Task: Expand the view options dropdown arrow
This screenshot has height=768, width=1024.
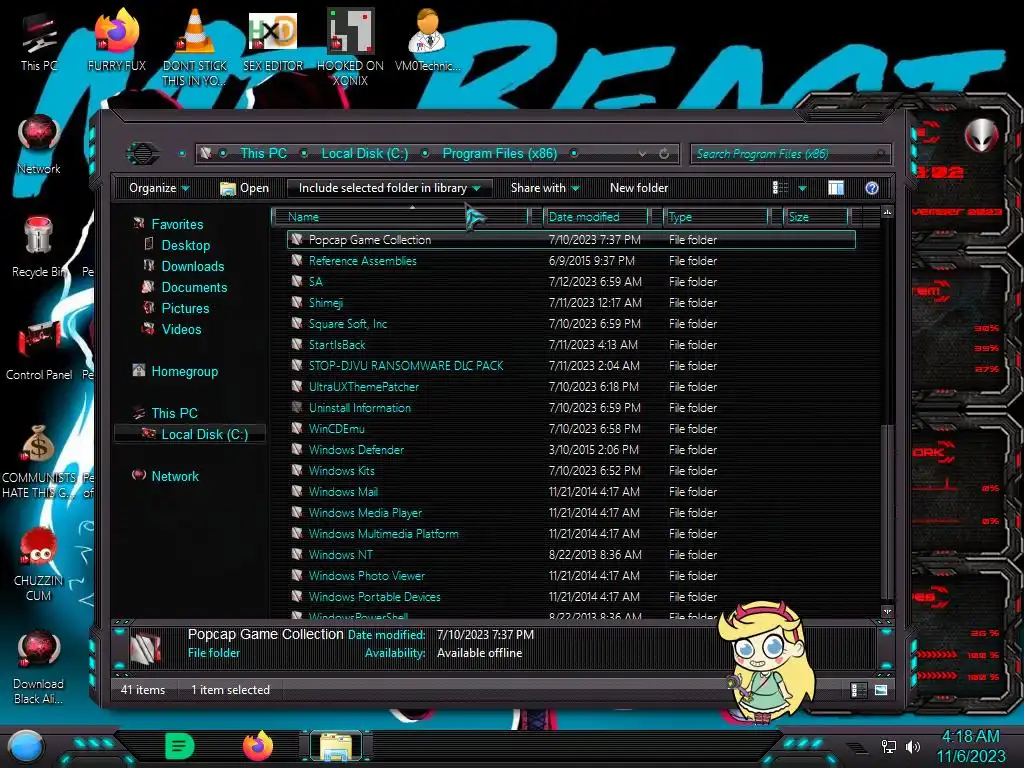Action: click(803, 188)
